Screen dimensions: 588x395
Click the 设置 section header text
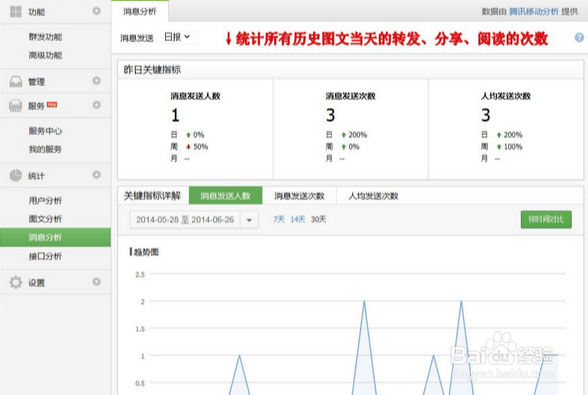[x=36, y=283]
